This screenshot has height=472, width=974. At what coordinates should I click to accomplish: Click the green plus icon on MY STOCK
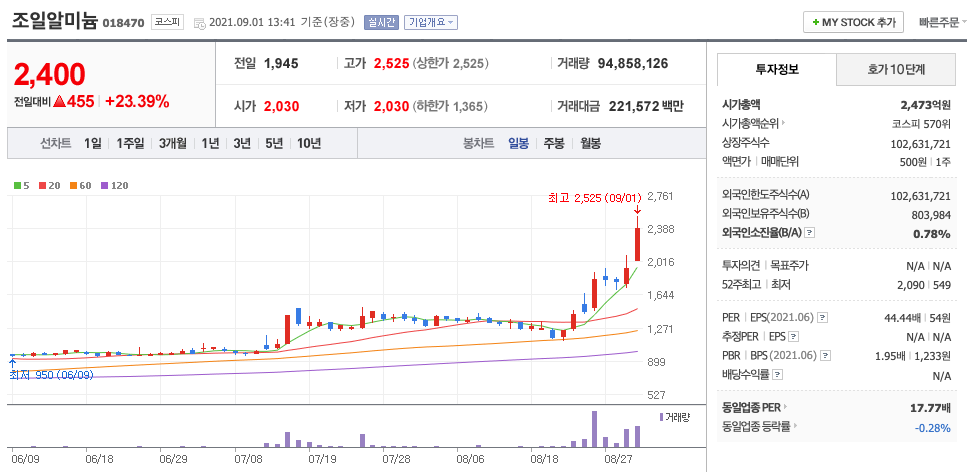pyautogui.click(x=815, y=23)
